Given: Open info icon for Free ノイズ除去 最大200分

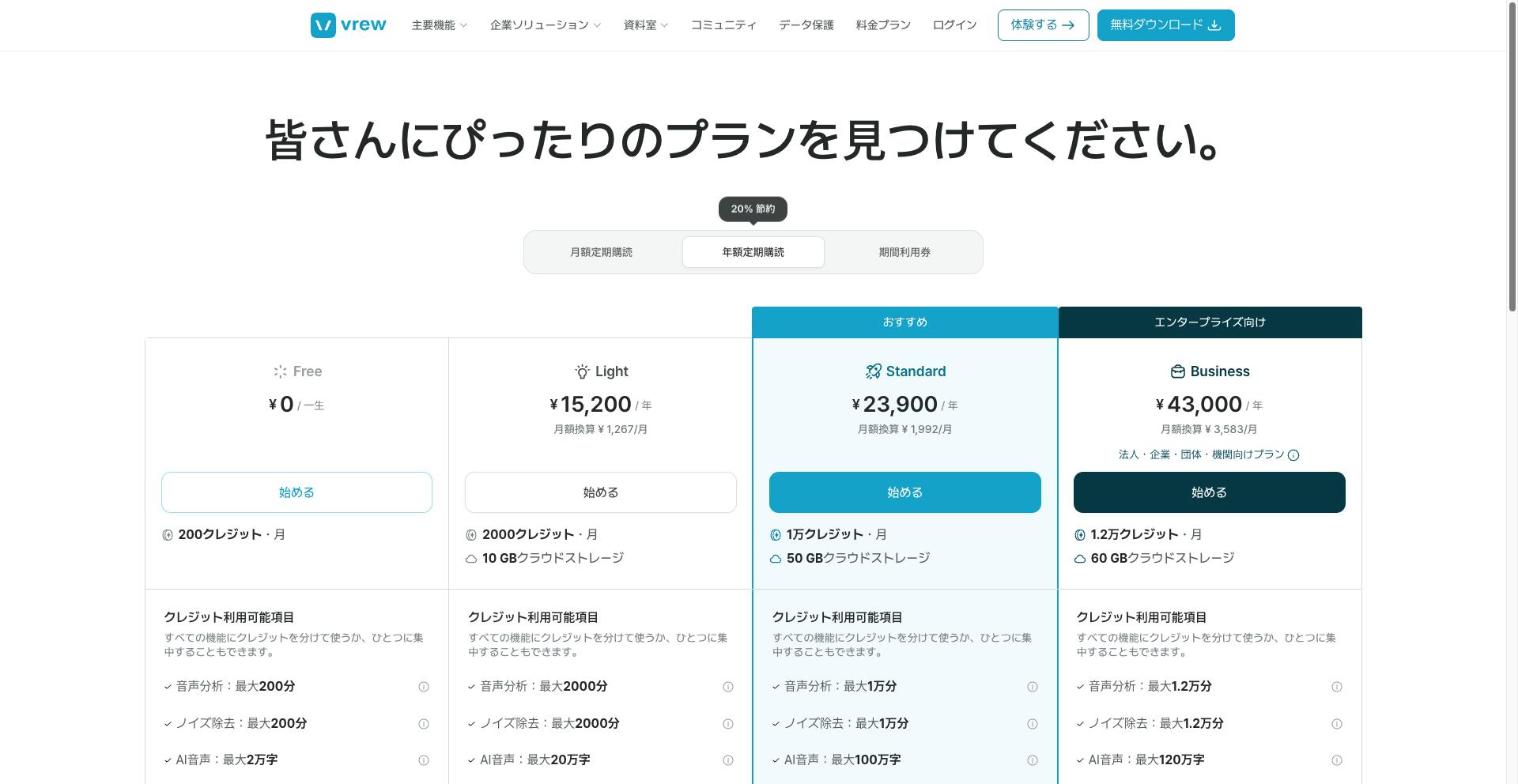Looking at the screenshot, I should click(x=423, y=724).
